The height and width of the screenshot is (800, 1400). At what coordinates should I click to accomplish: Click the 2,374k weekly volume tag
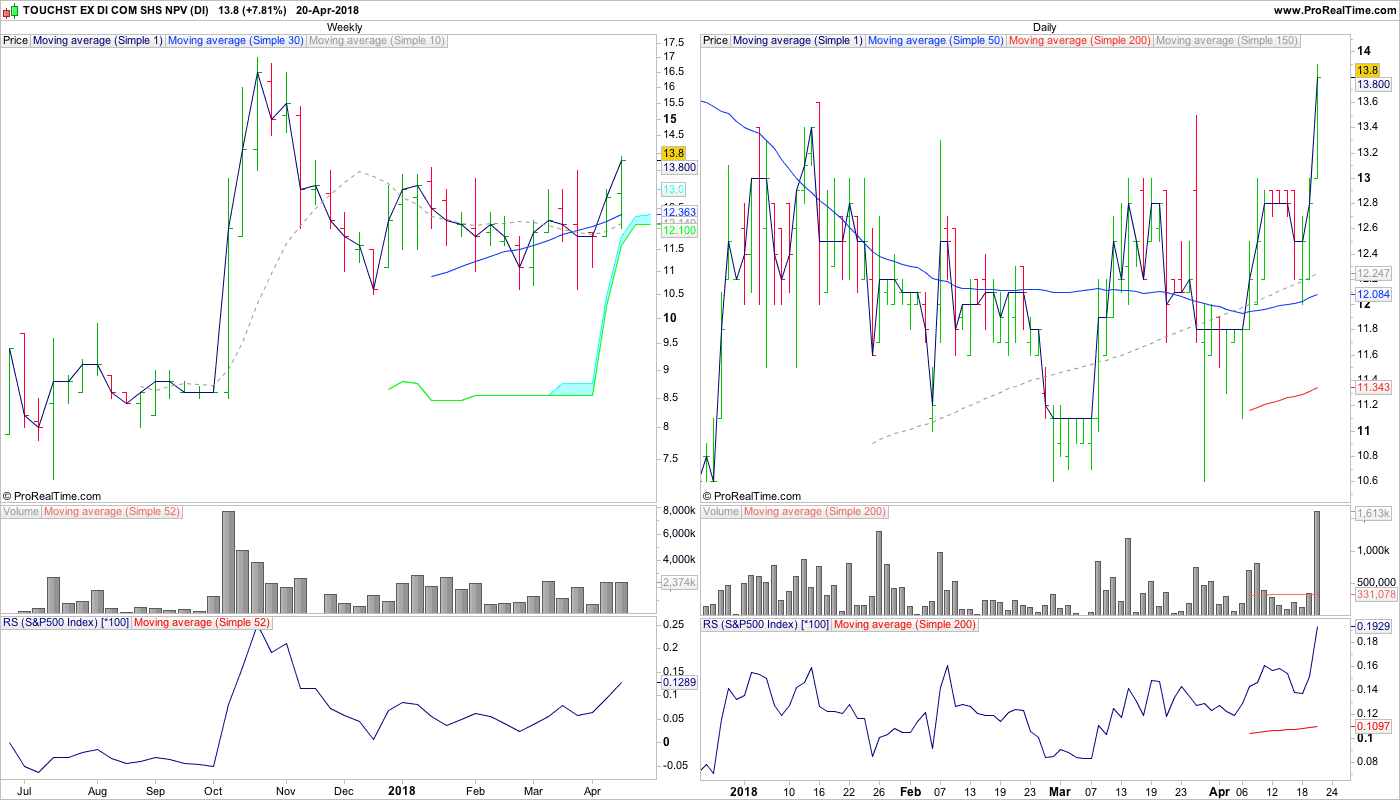click(679, 582)
